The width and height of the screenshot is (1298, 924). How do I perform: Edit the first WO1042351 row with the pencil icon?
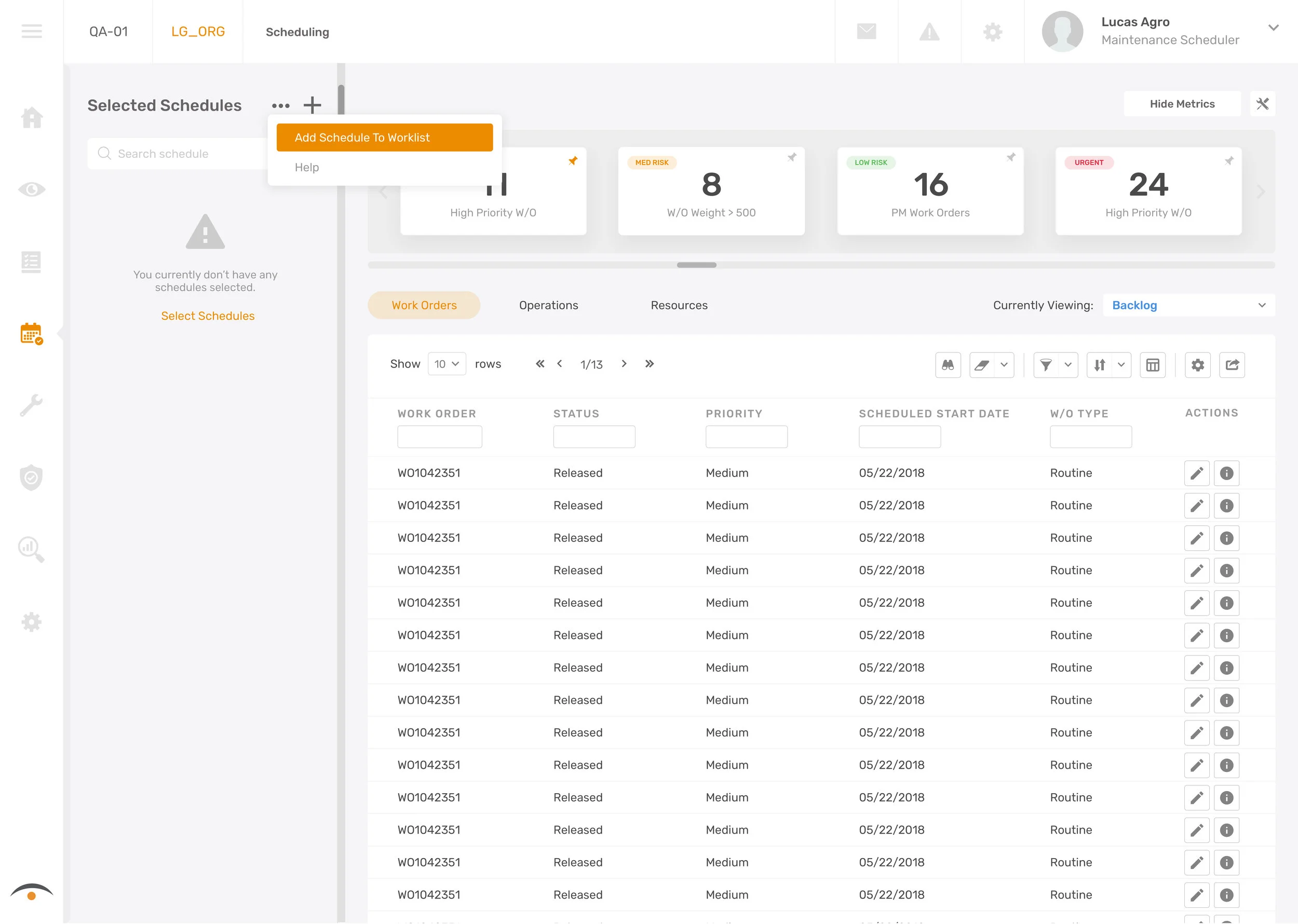[1197, 473]
